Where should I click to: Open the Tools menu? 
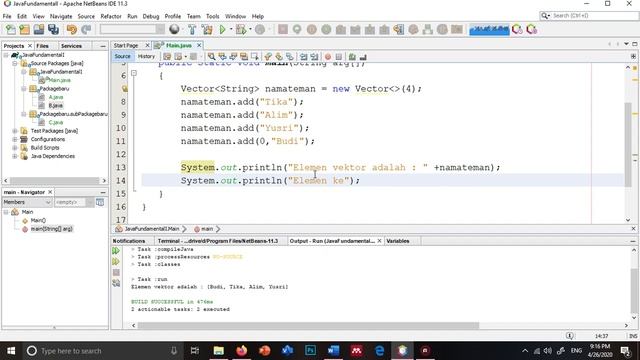click(213, 16)
